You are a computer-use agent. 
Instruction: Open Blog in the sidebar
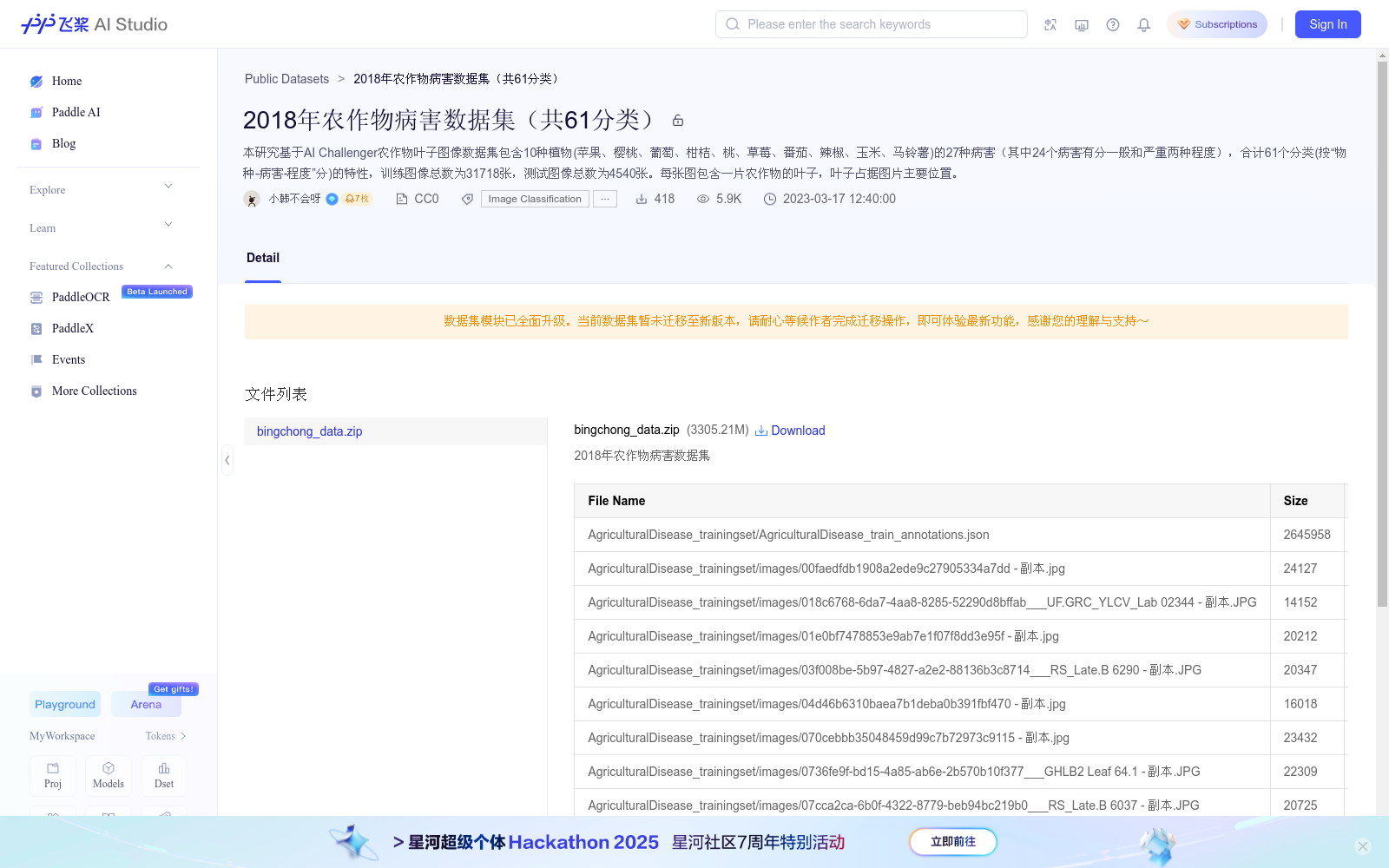[x=63, y=143]
